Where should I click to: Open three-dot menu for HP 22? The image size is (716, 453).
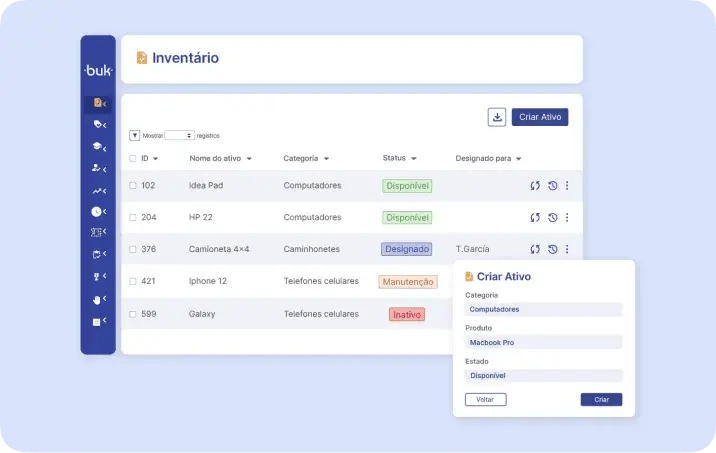tap(567, 217)
